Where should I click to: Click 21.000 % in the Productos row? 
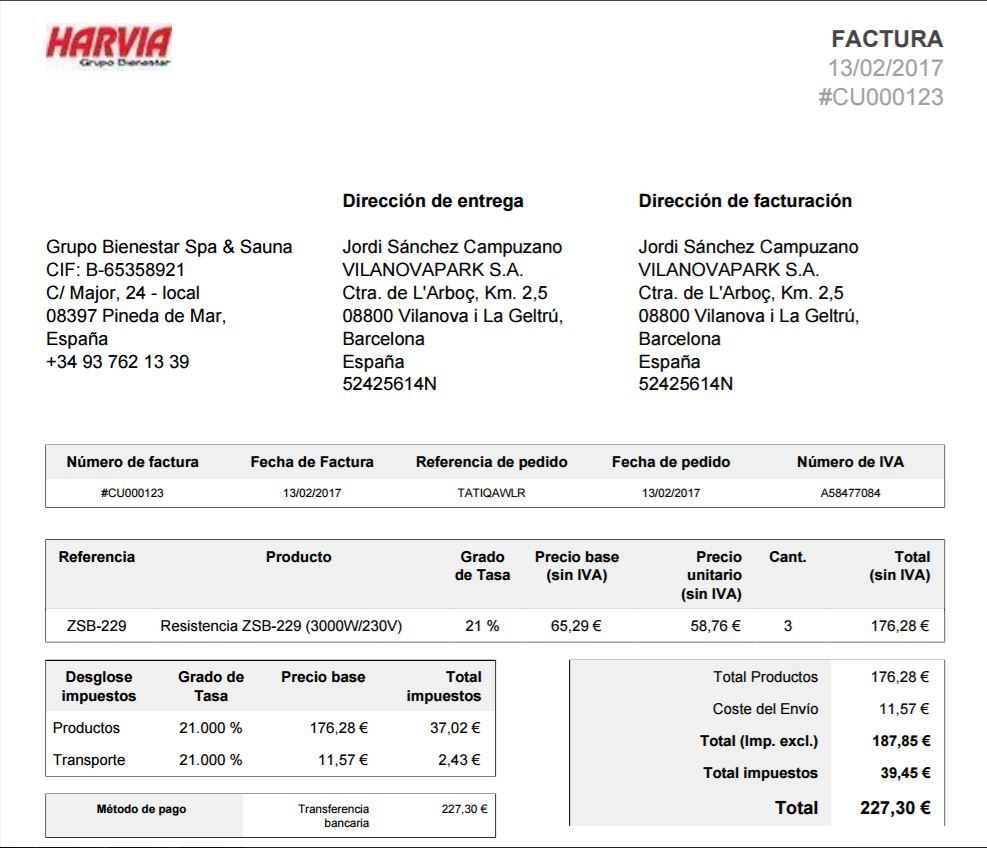211,728
